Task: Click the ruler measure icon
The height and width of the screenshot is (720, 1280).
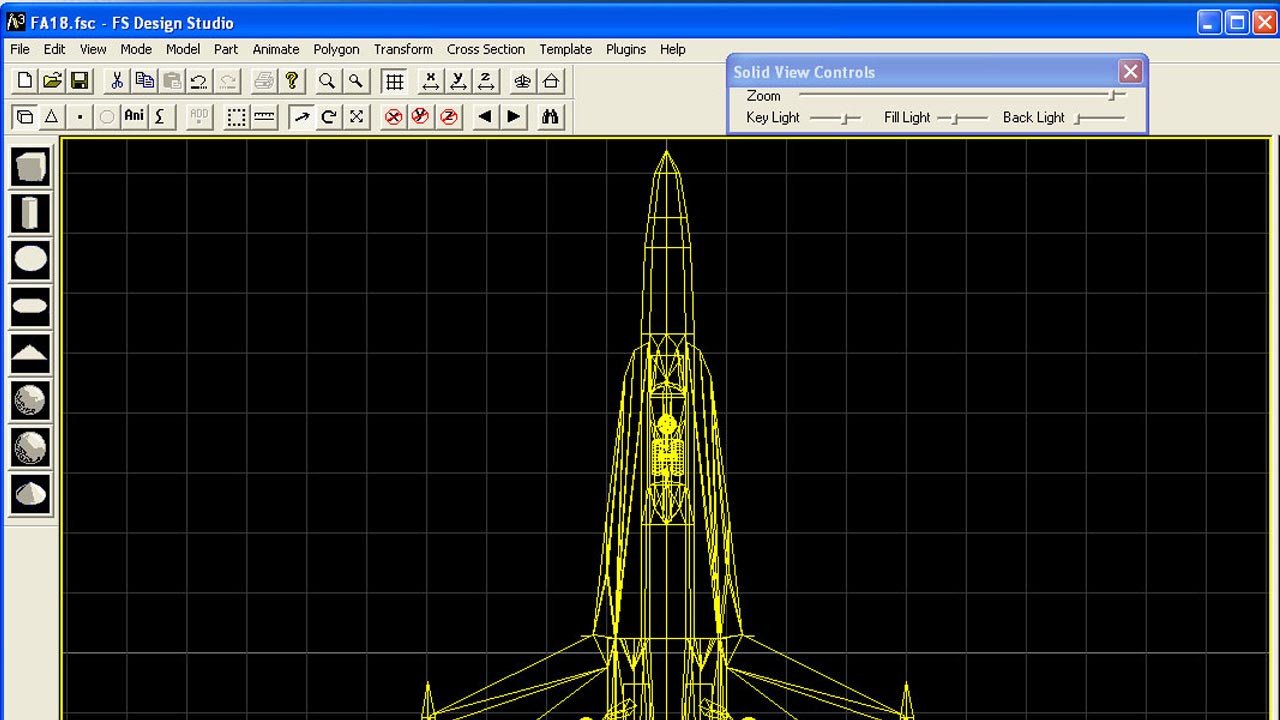Action: [x=264, y=117]
